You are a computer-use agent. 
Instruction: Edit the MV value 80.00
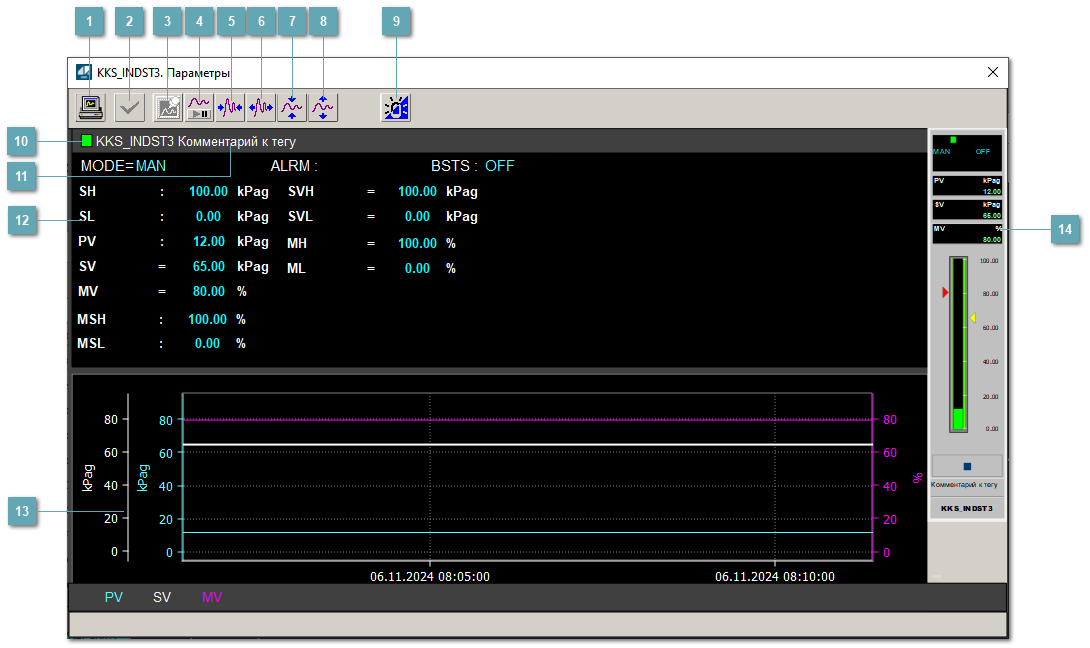tap(211, 292)
